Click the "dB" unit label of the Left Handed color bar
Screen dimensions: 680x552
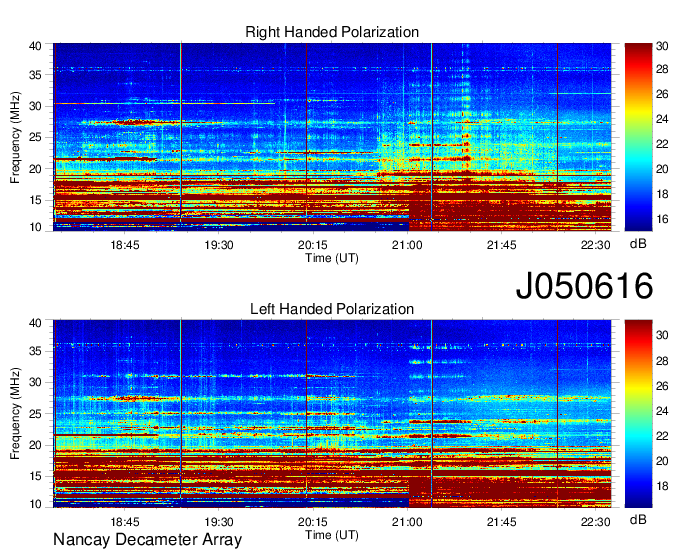[x=638, y=519]
